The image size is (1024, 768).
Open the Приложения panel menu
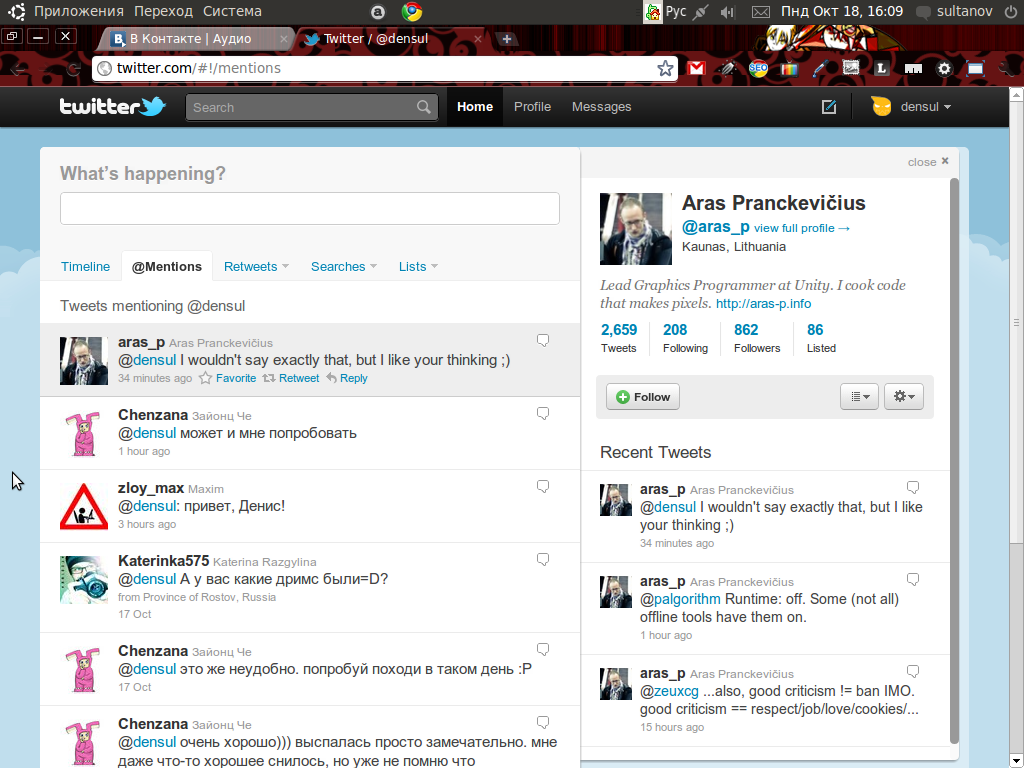pyautogui.click(x=78, y=12)
